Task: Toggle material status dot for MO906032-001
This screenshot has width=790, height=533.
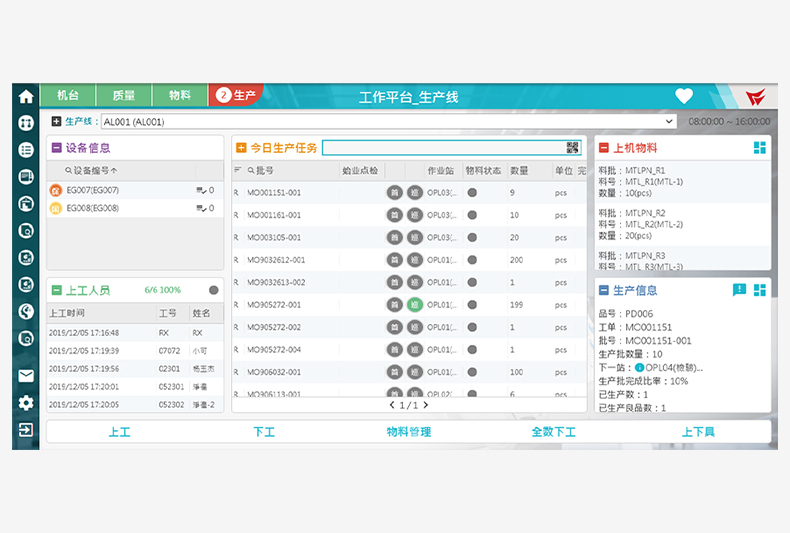Action: tap(472, 372)
